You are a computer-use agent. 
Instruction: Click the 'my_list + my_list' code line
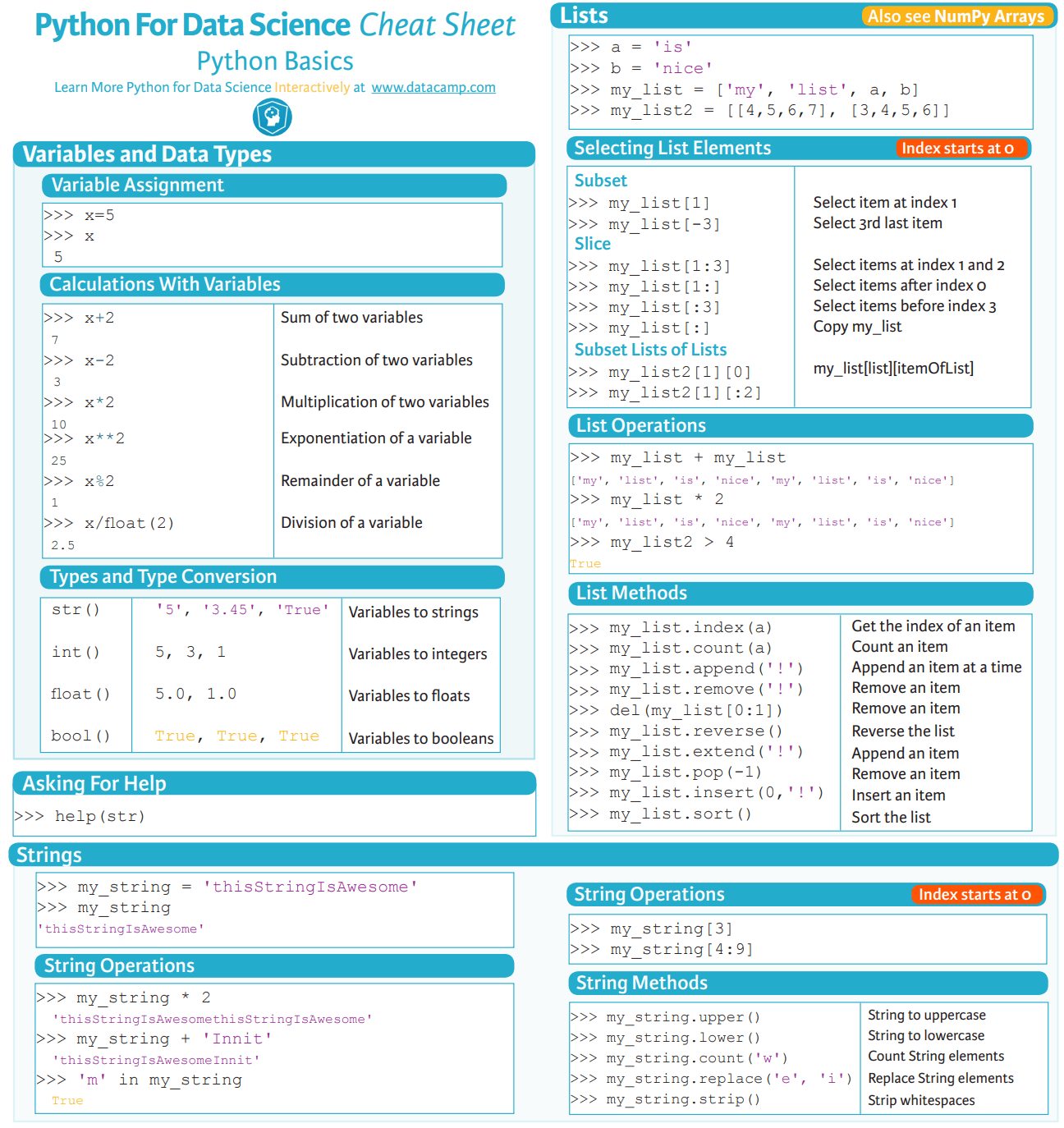pyautogui.click(x=678, y=457)
